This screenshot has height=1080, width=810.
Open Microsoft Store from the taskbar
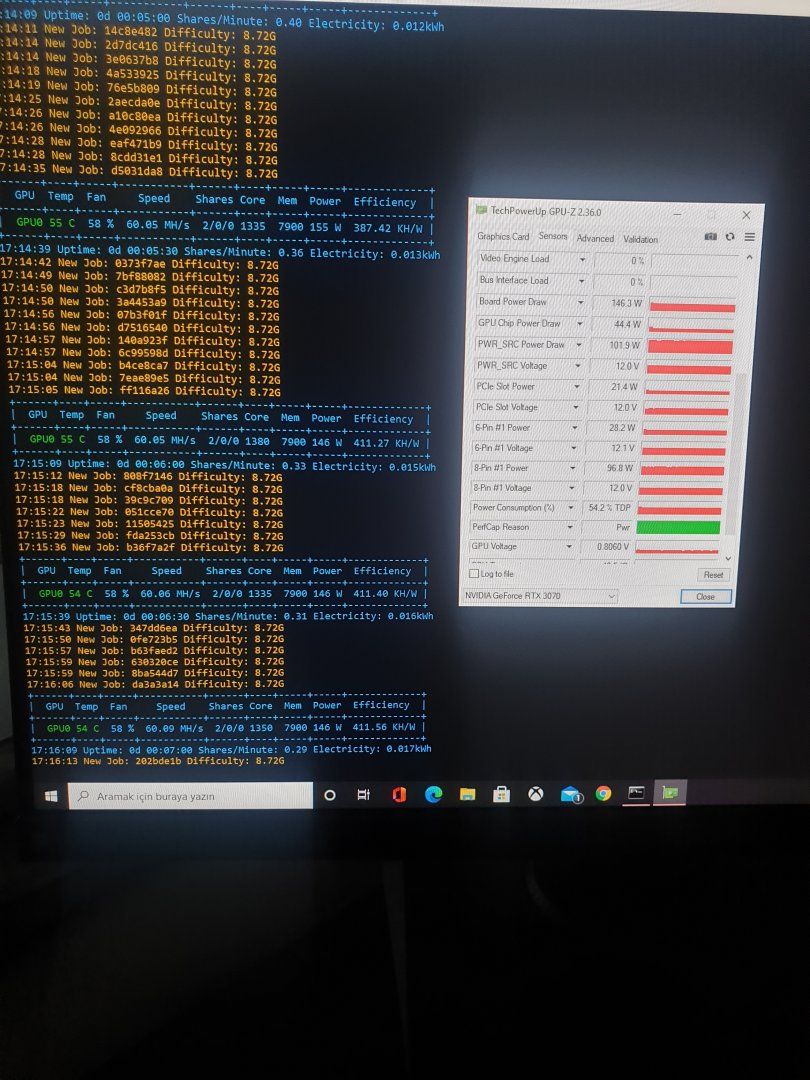pos(501,794)
